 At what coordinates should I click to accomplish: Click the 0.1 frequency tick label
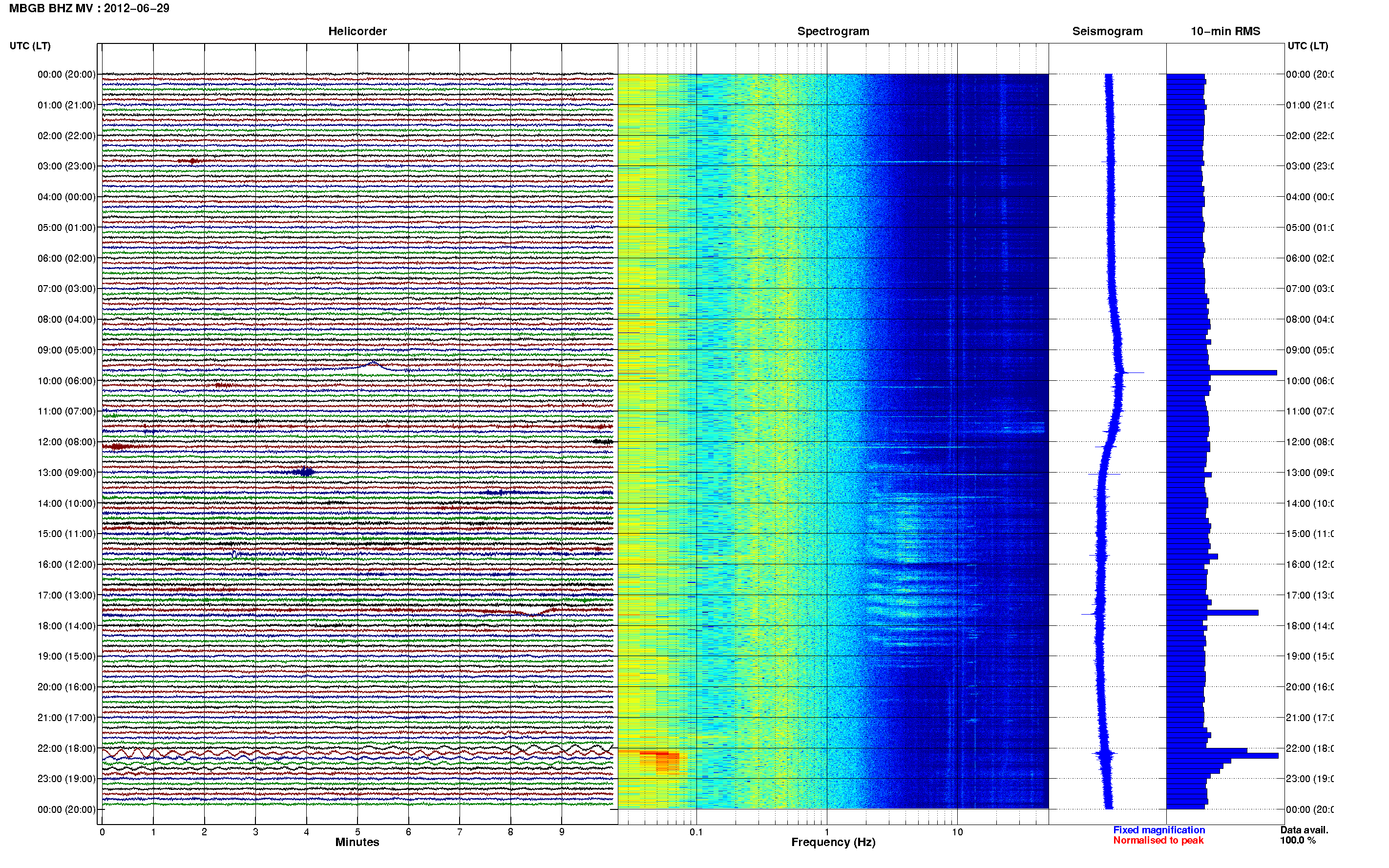(x=696, y=832)
